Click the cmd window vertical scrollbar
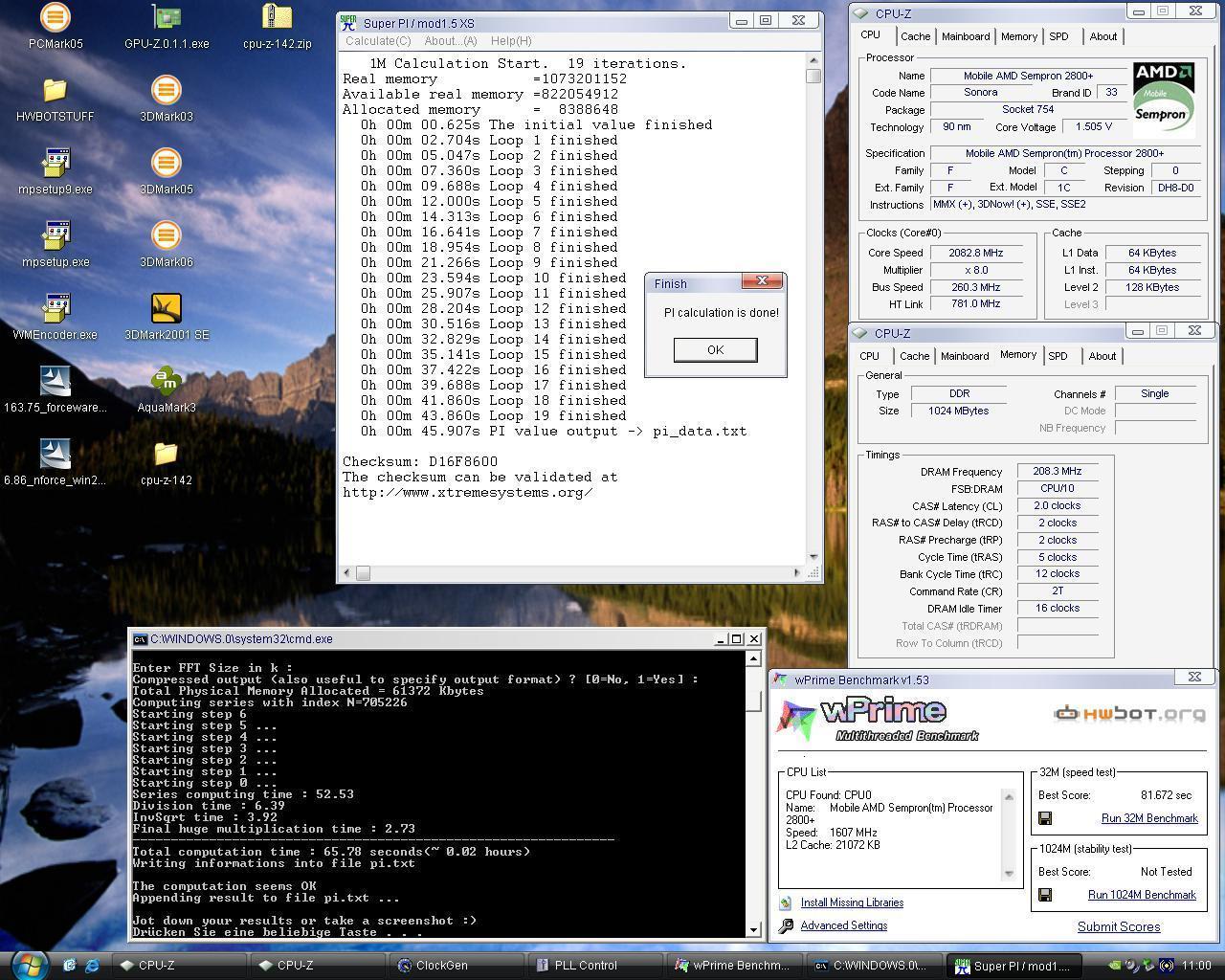1225x980 pixels. tap(754, 793)
